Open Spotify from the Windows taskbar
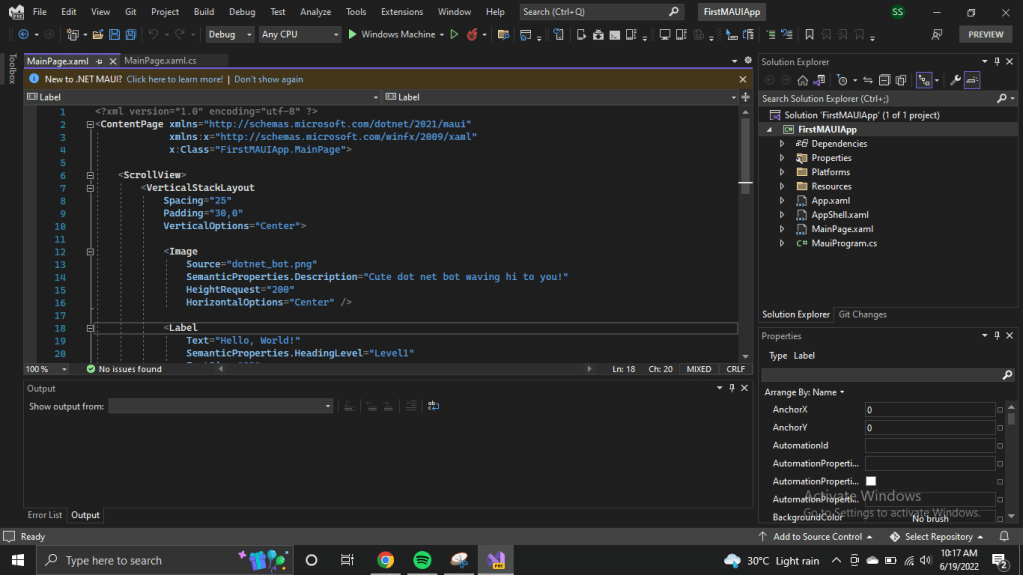The width and height of the screenshot is (1023, 575). click(422, 560)
